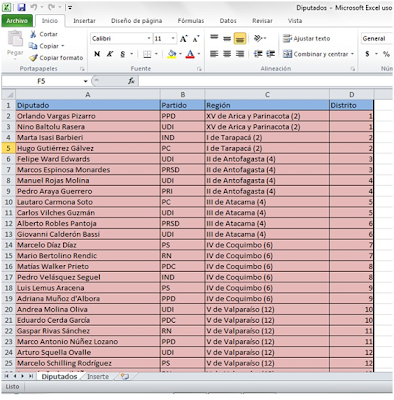Go to first sheet with tab navigation arrow
394x400 pixels.
6,376
